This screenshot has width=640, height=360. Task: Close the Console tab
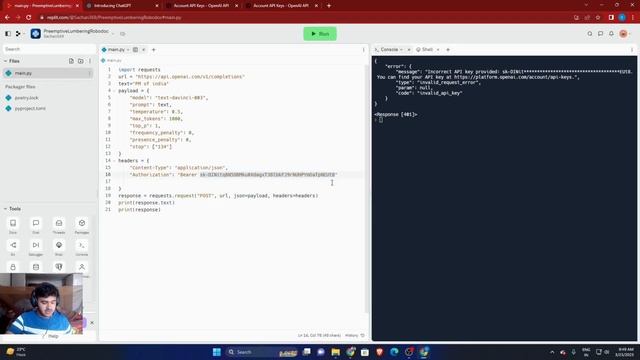pos(409,49)
